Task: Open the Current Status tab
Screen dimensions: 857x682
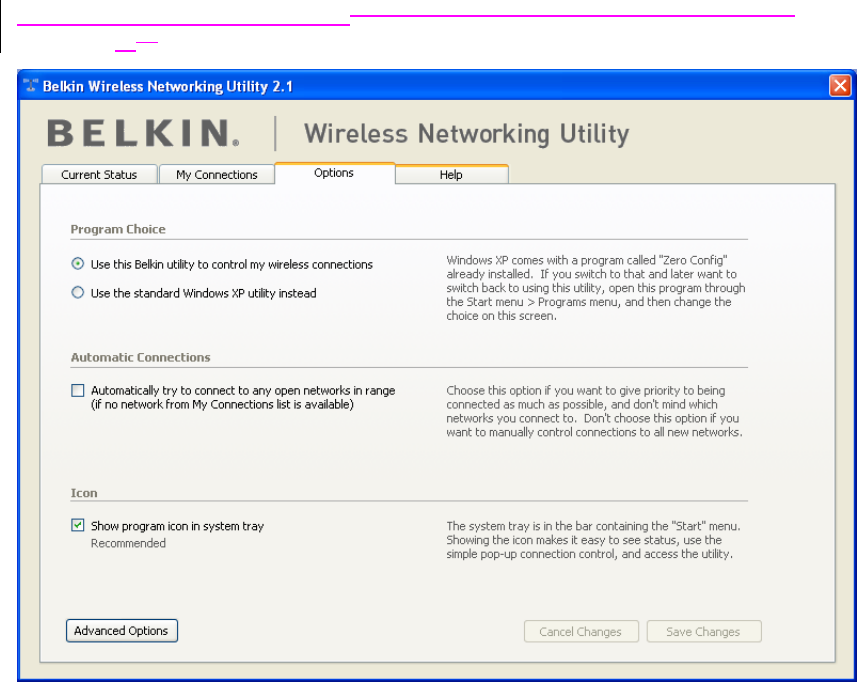Action: (x=99, y=174)
